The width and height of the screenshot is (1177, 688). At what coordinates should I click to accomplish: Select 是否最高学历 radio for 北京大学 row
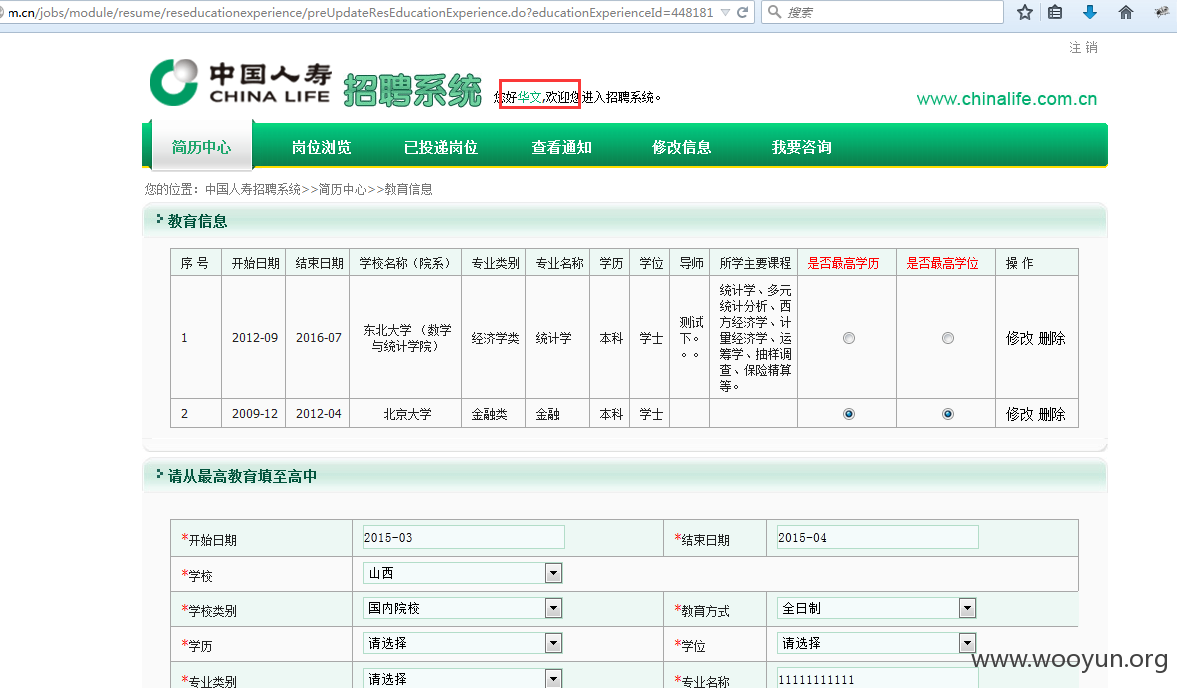pos(849,414)
